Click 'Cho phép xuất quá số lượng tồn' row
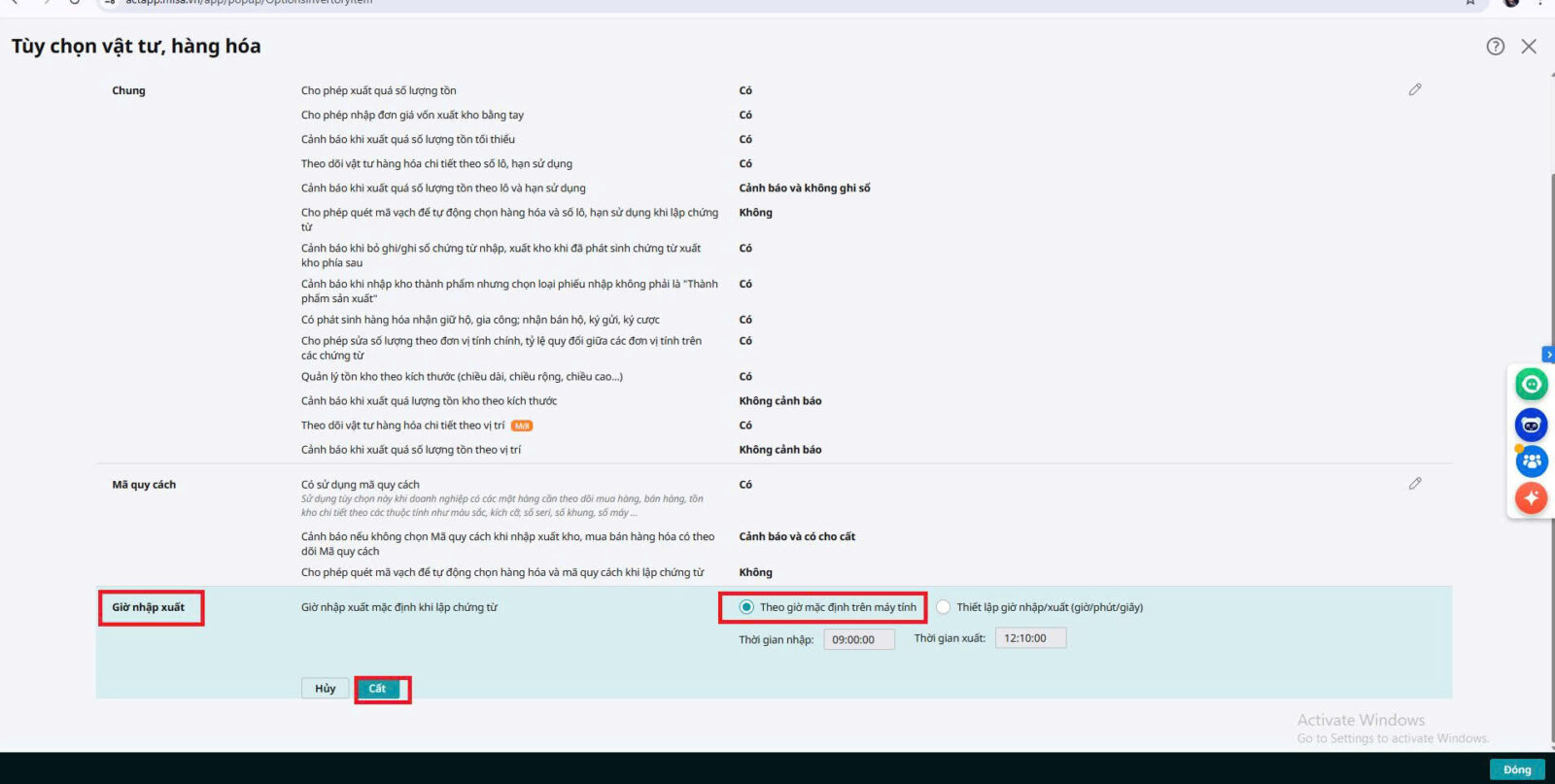Viewport: 1555px width, 784px height. click(x=379, y=90)
